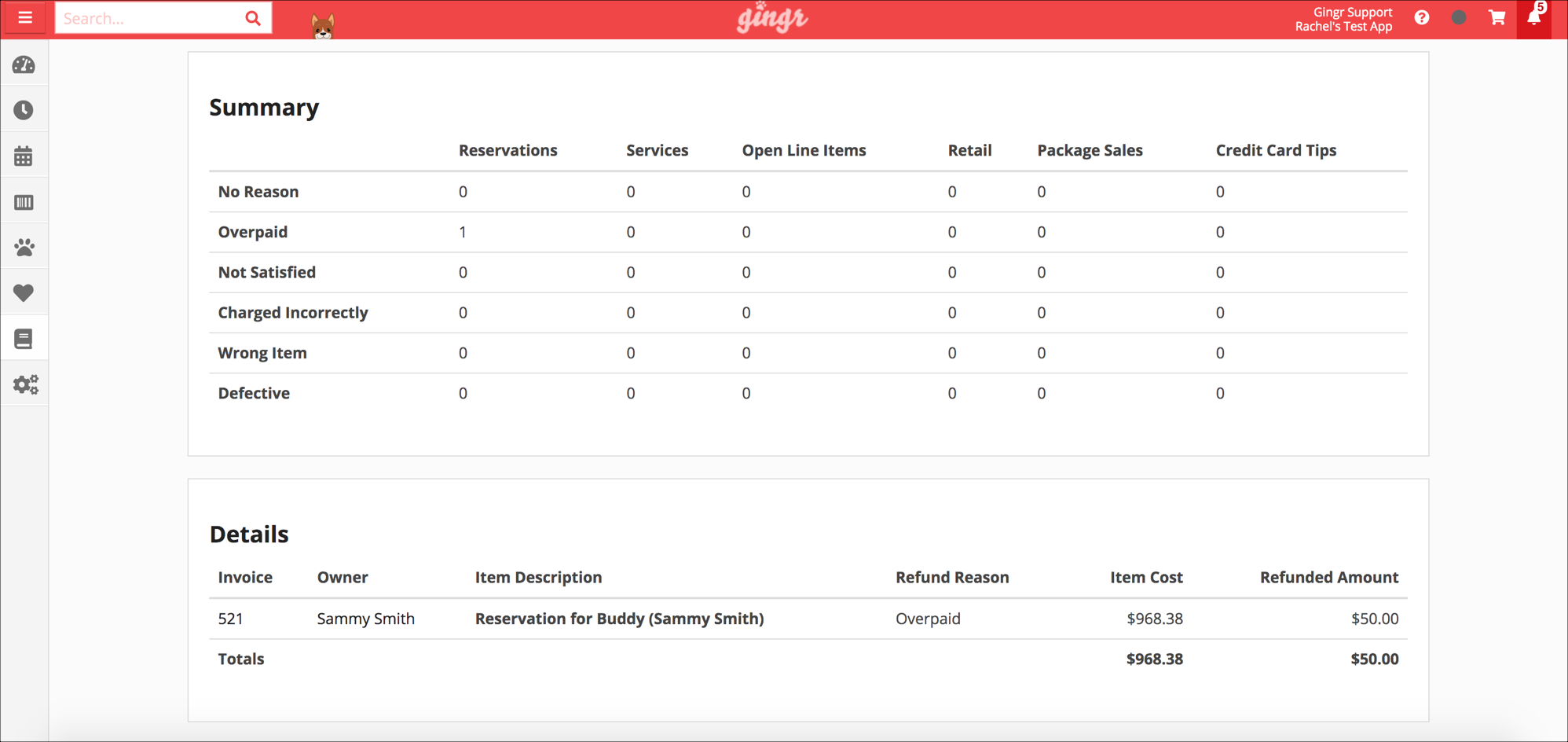Open invoice 521
Screen dimensions: 1568x742
[x=230, y=619]
